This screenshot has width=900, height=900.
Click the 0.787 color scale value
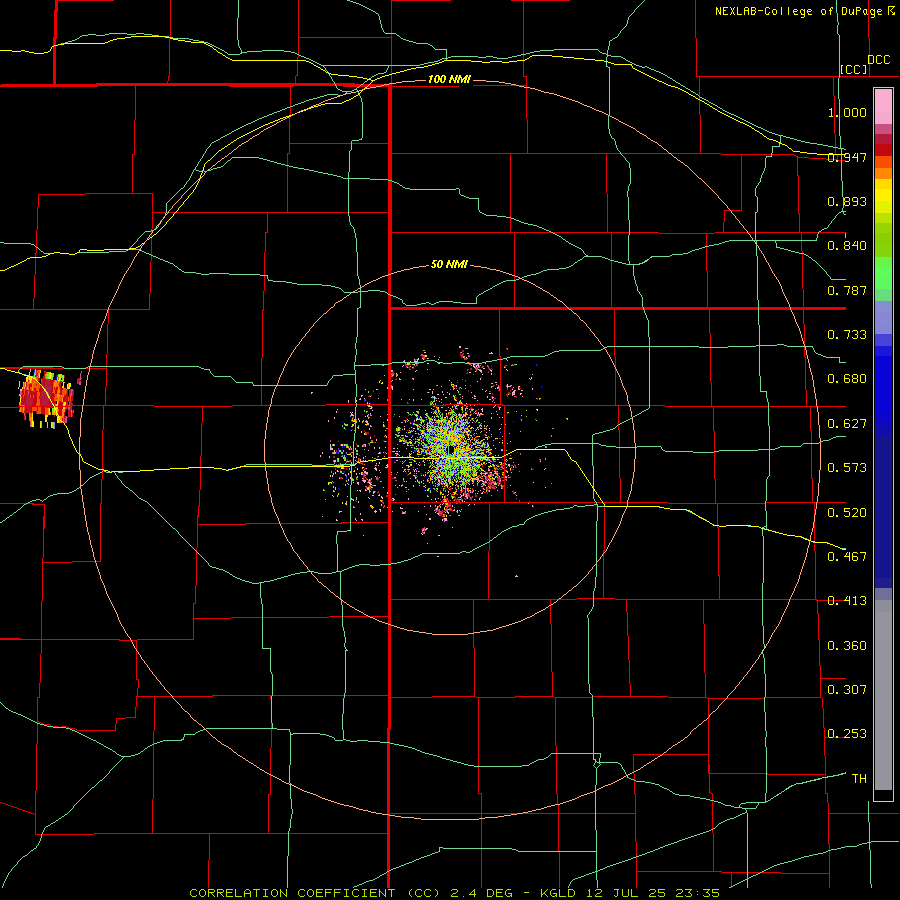coord(847,290)
